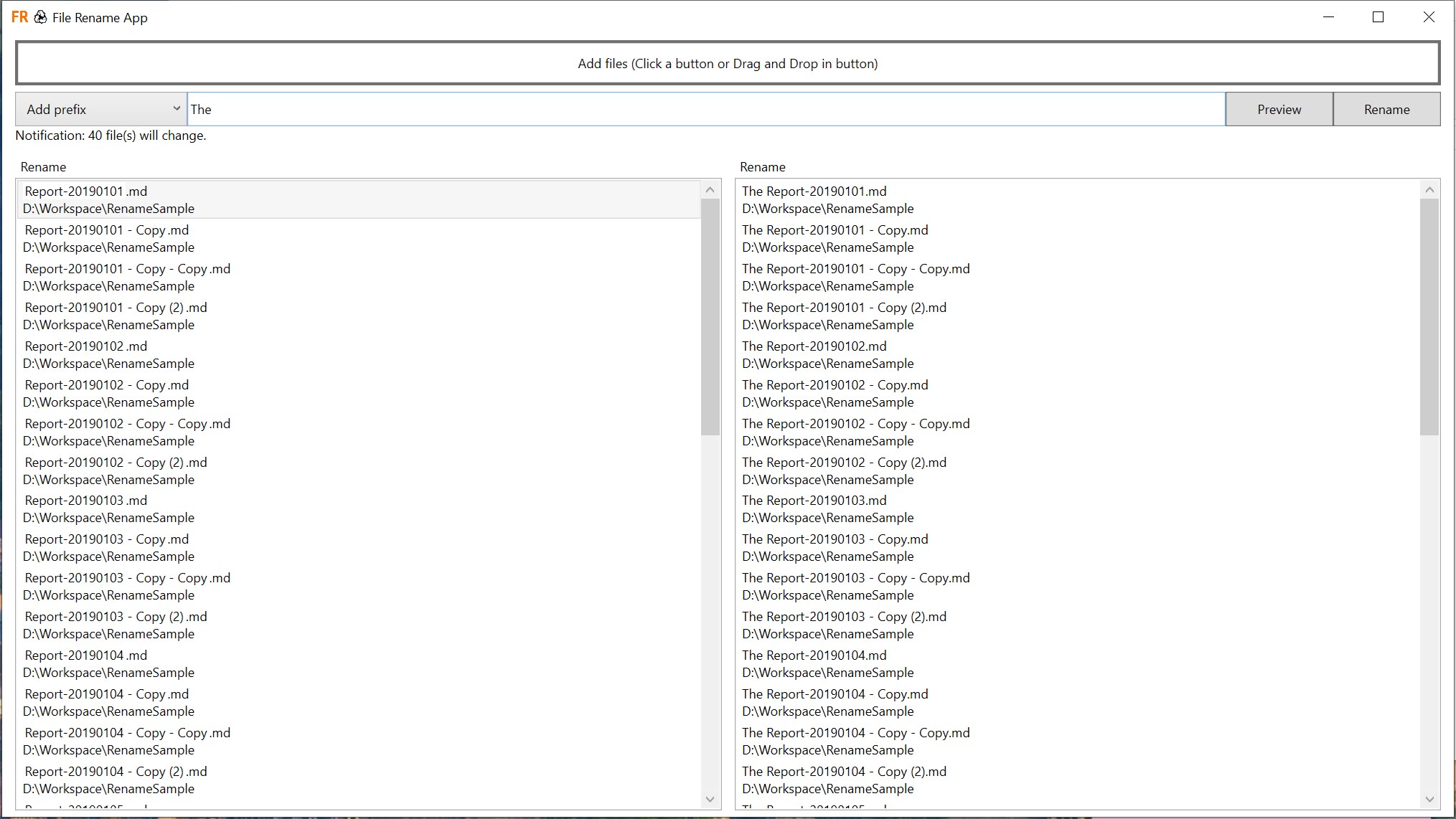Click the recycle icon beside app title
The height and width of the screenshot is (819, 1456).
click(41, 17)
